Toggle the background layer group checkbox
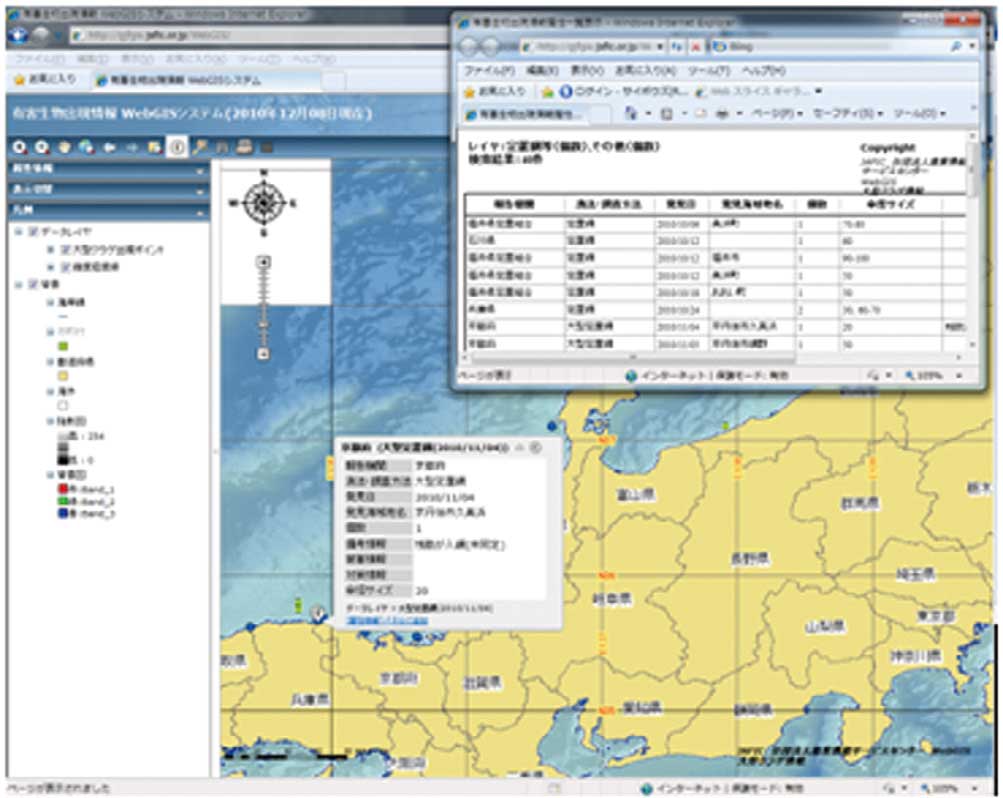Image resolution: width=1003 pixels, height=798 pixels. click(34, 285)
